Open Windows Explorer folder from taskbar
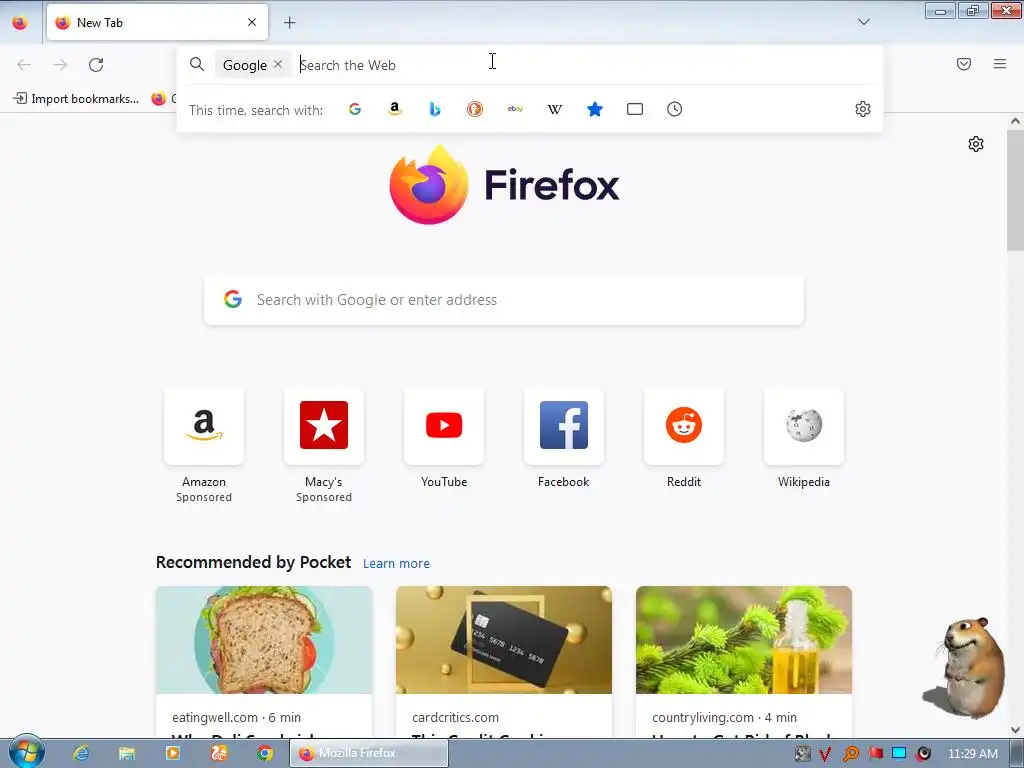Image resolution: width=1024 pixels, height=768 pixels. pyautogui.click(x=127, y=753)
